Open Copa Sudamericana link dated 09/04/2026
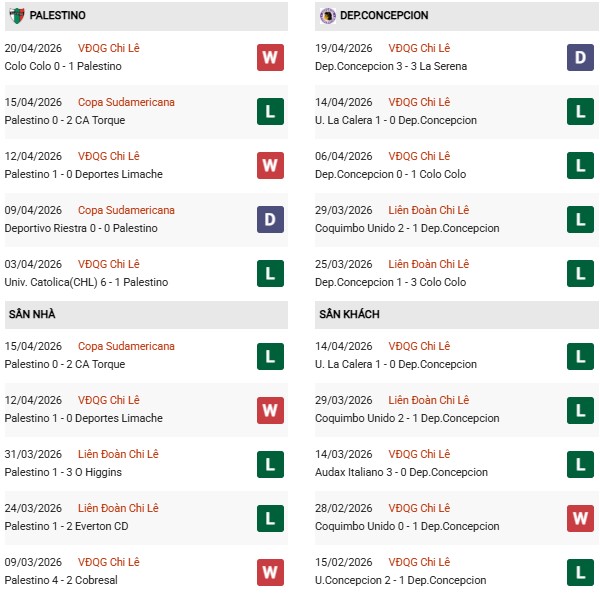This screenshot has width=600, height=593. 126,210
